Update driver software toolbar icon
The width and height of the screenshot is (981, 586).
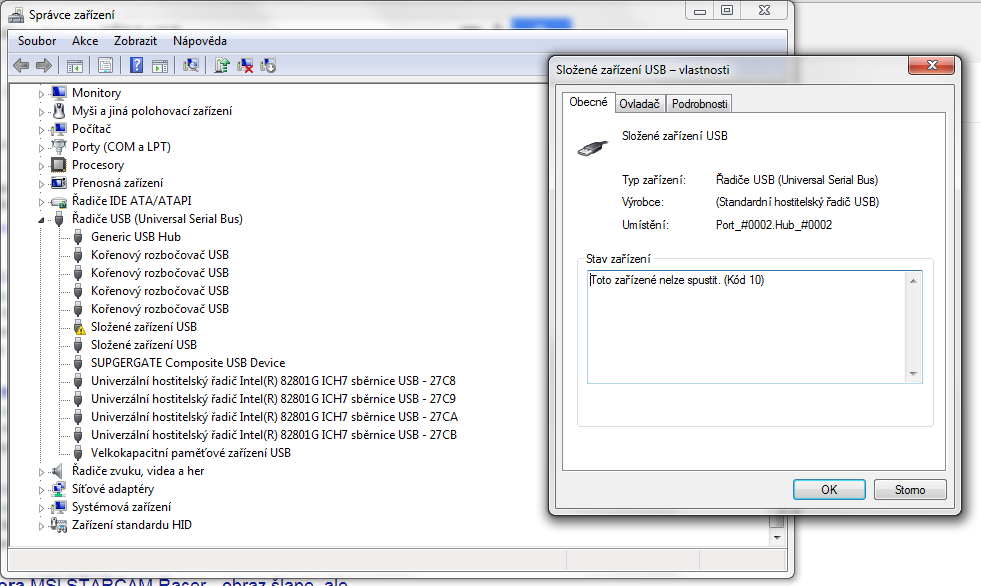(221, 65)
